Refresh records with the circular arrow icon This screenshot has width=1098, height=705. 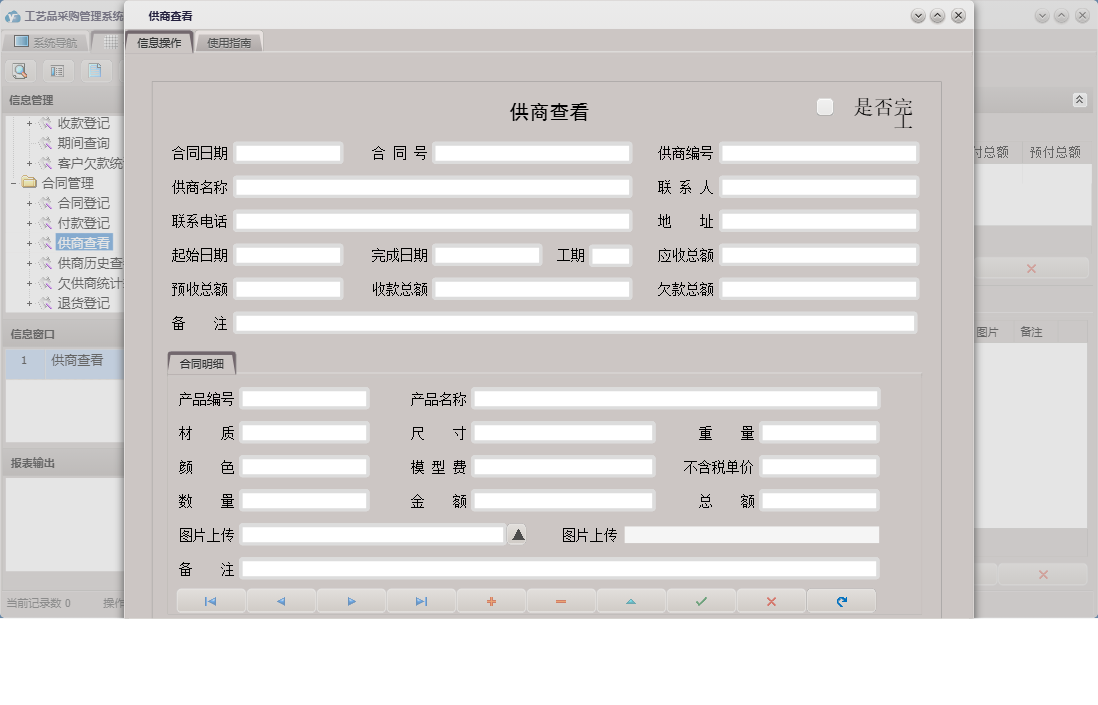coord(841,600)
